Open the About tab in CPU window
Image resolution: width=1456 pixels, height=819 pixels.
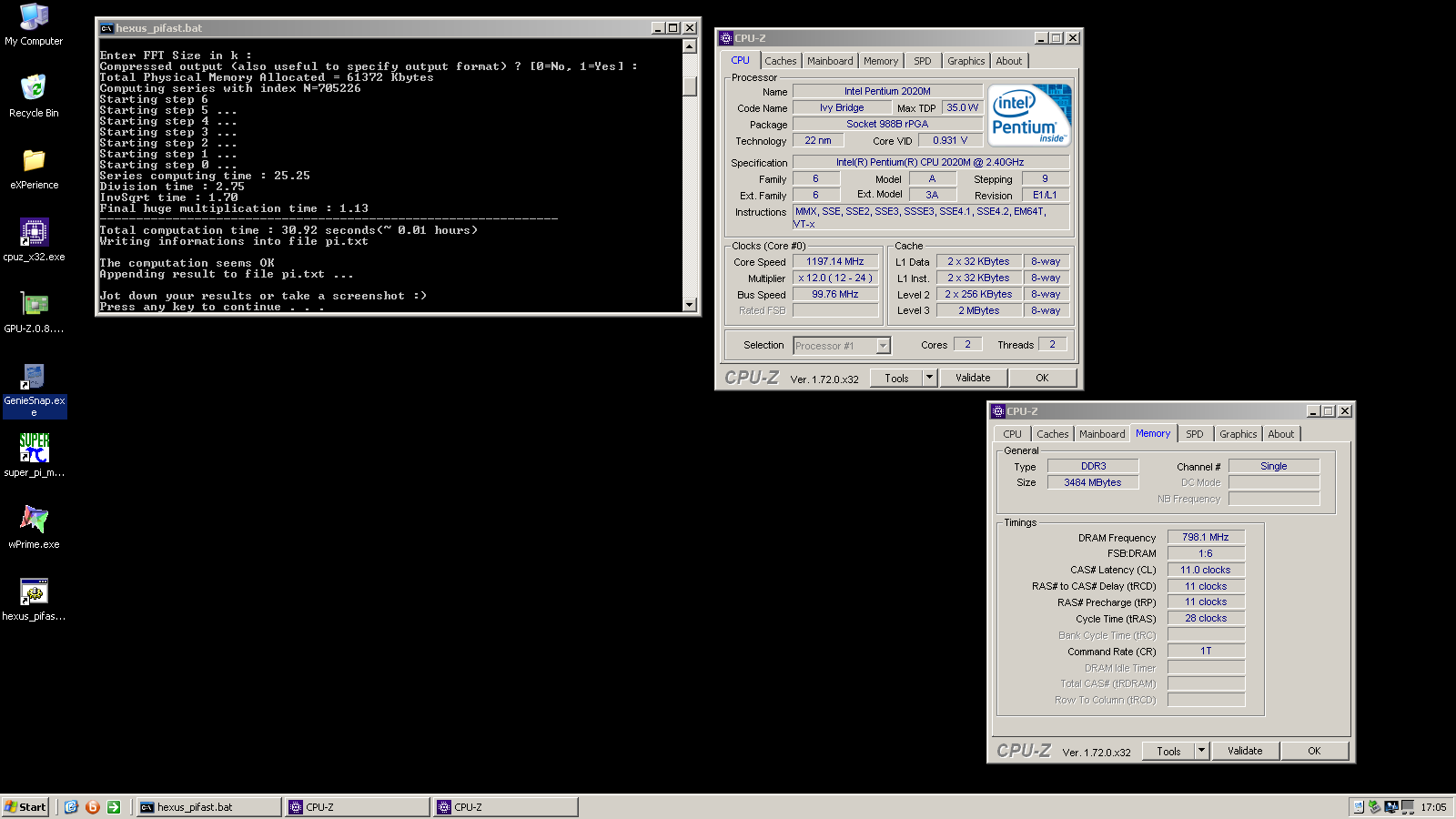click(x=1009, y=61)
